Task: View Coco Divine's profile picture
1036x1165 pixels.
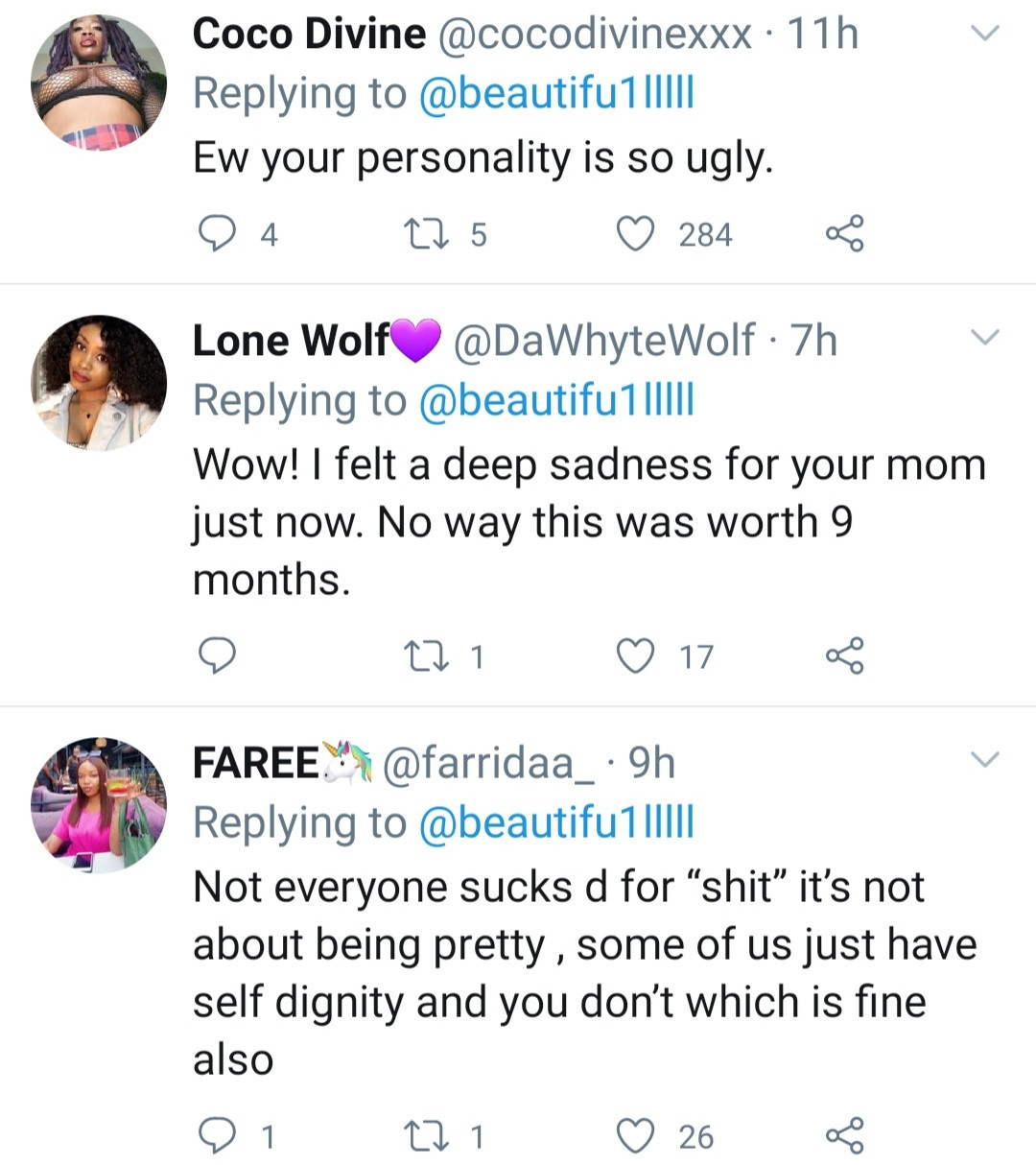Action: 99,83
